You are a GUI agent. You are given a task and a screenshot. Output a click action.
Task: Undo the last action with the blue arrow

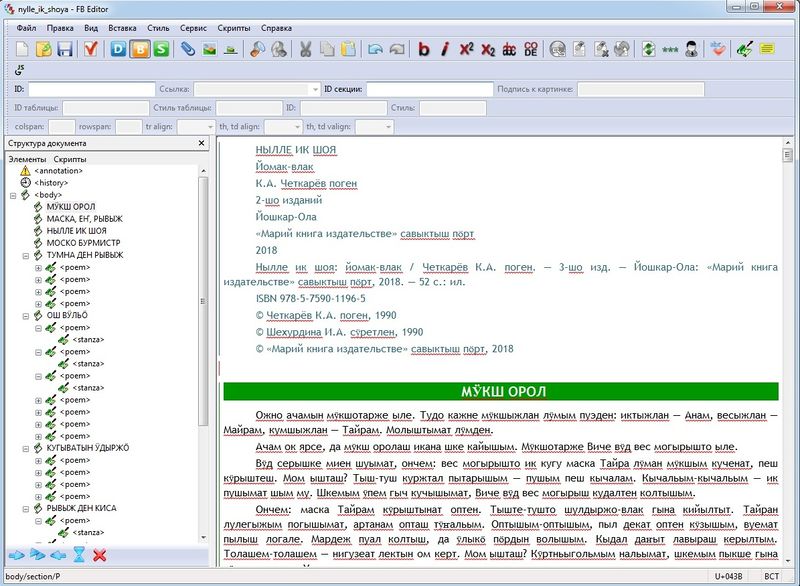375,49
